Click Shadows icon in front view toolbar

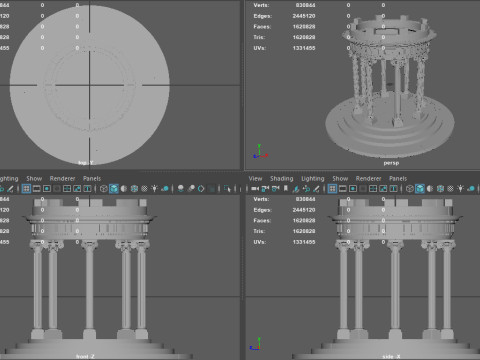point(165,189)
